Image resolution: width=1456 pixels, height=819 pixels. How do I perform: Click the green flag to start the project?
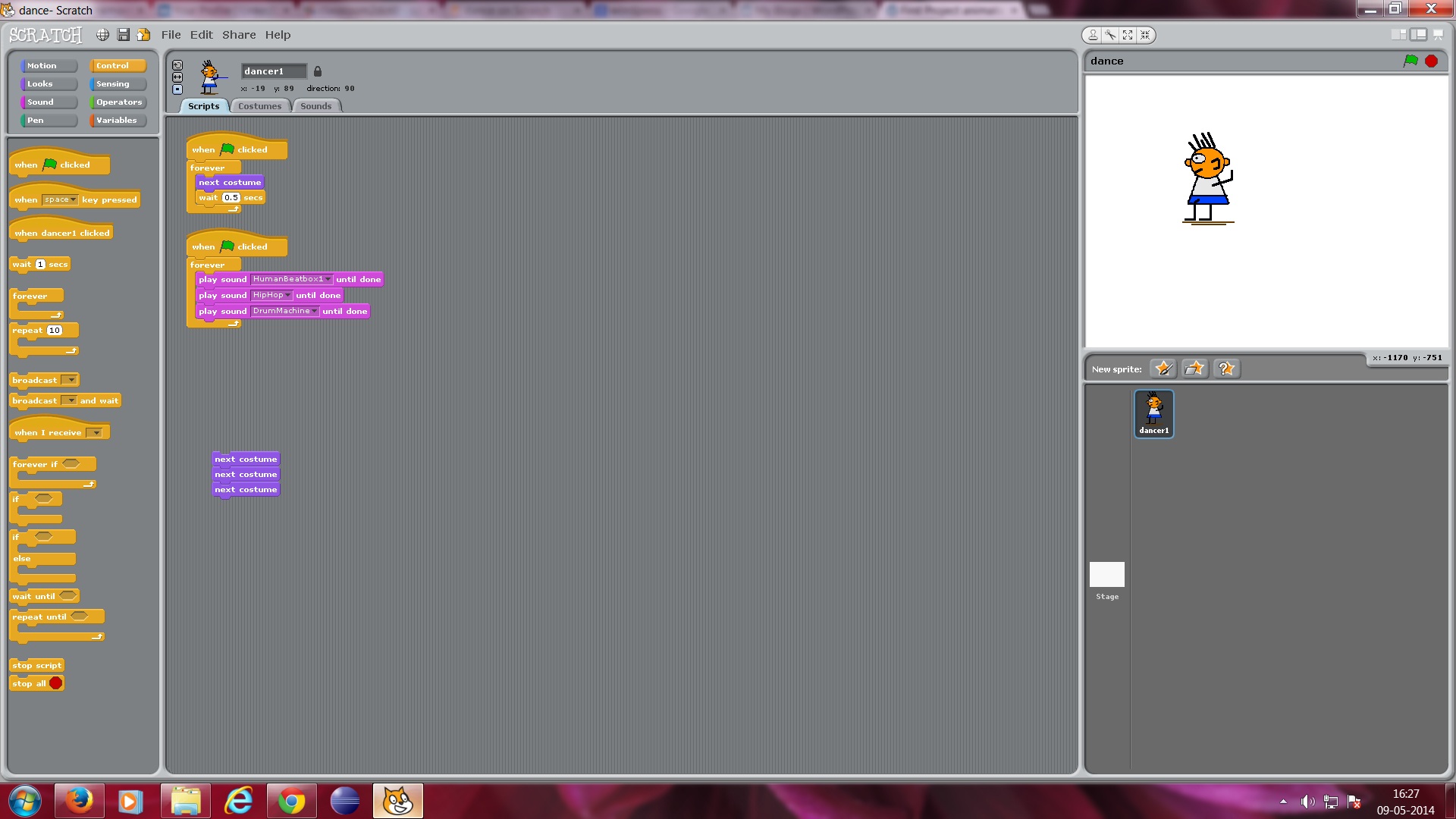[x=1410, y=61]
